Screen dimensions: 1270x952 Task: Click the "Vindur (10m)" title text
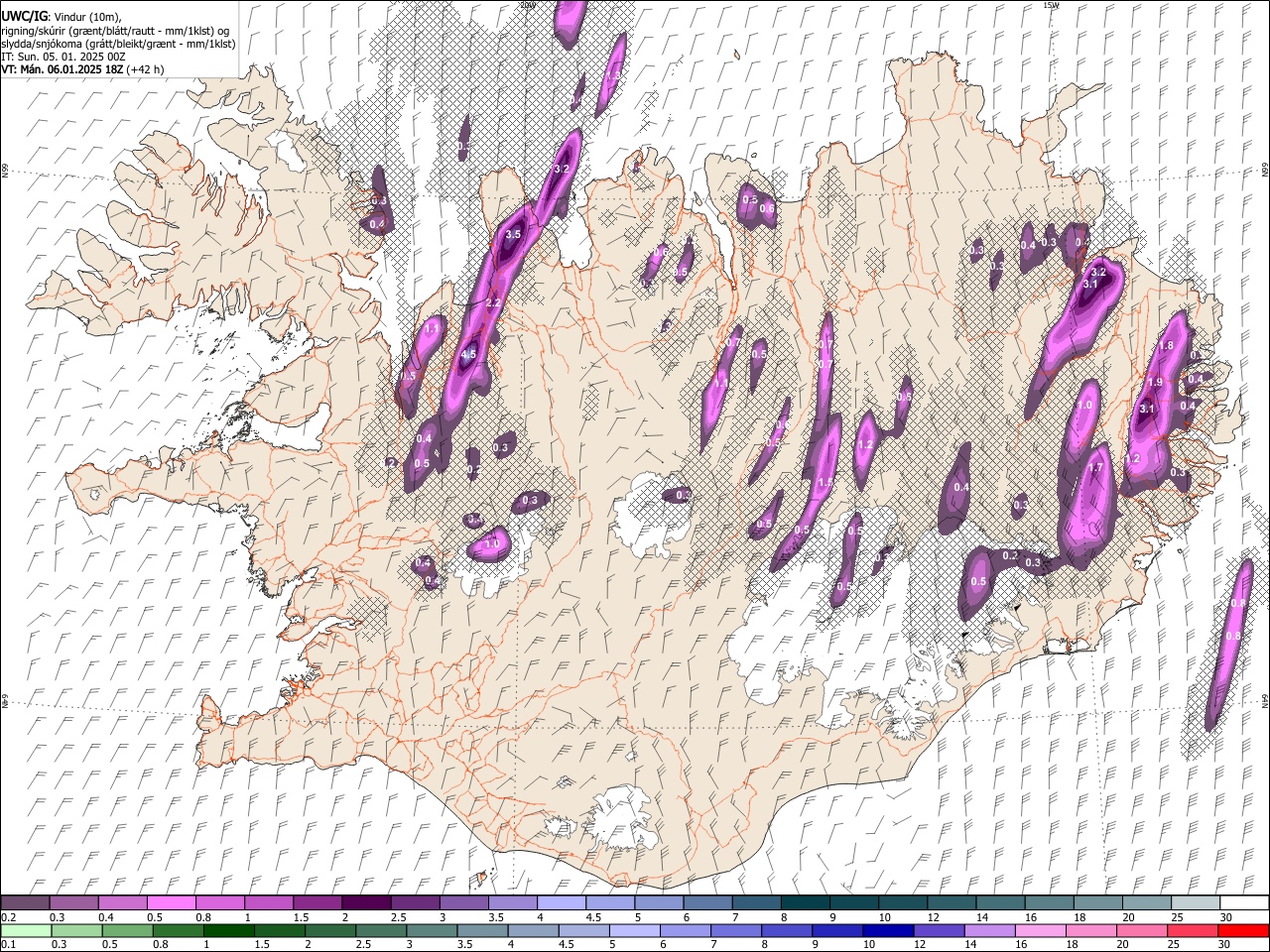click(87, 16)
